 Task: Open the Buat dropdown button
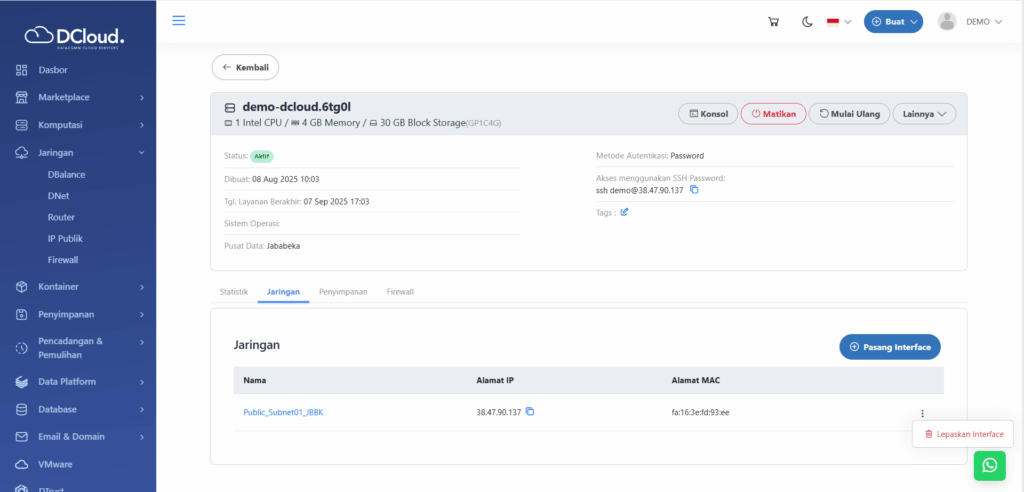(x=893, y=22)
